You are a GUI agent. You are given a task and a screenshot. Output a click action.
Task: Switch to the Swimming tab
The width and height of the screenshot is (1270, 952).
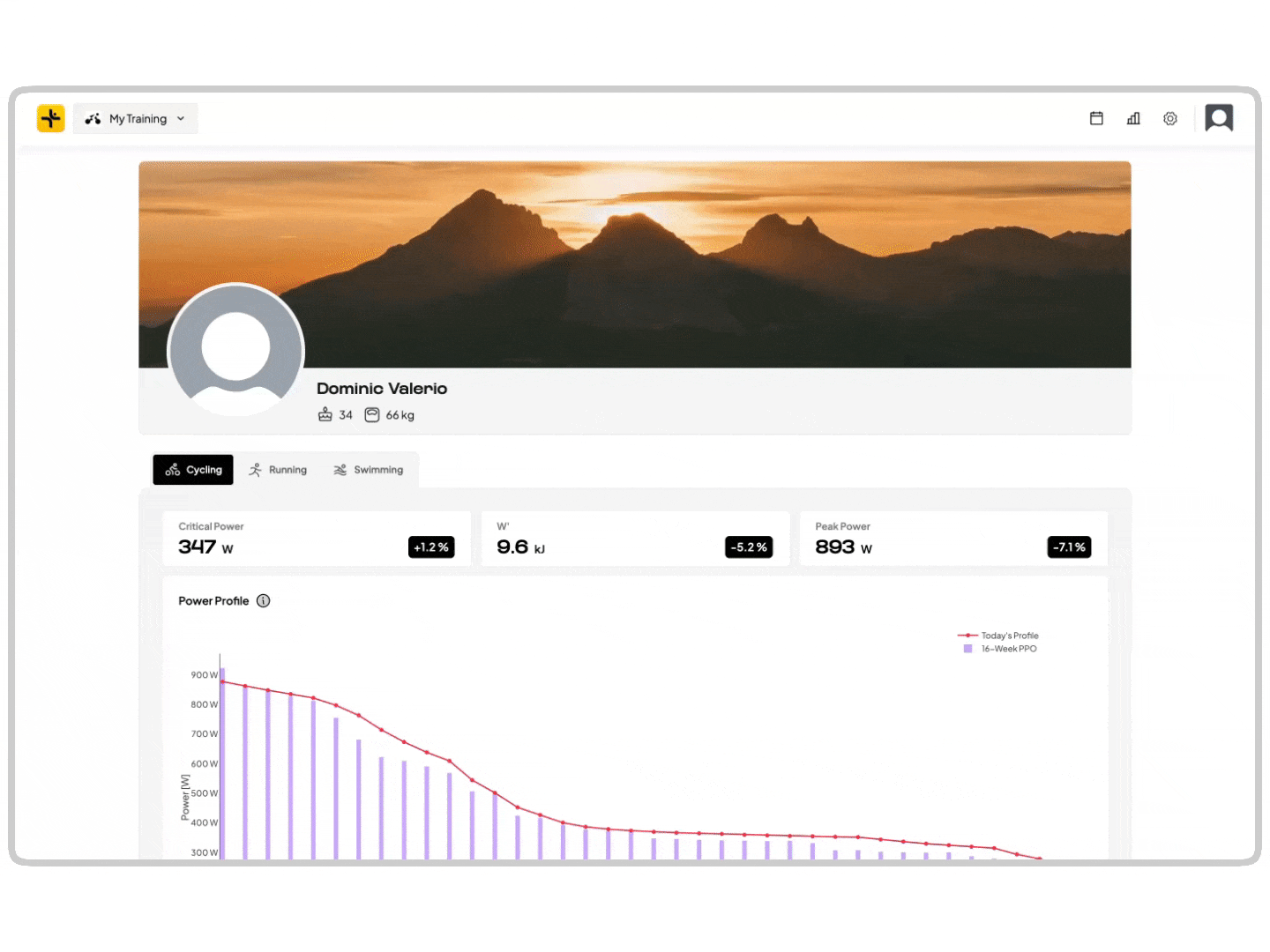(x=369, y=470)
